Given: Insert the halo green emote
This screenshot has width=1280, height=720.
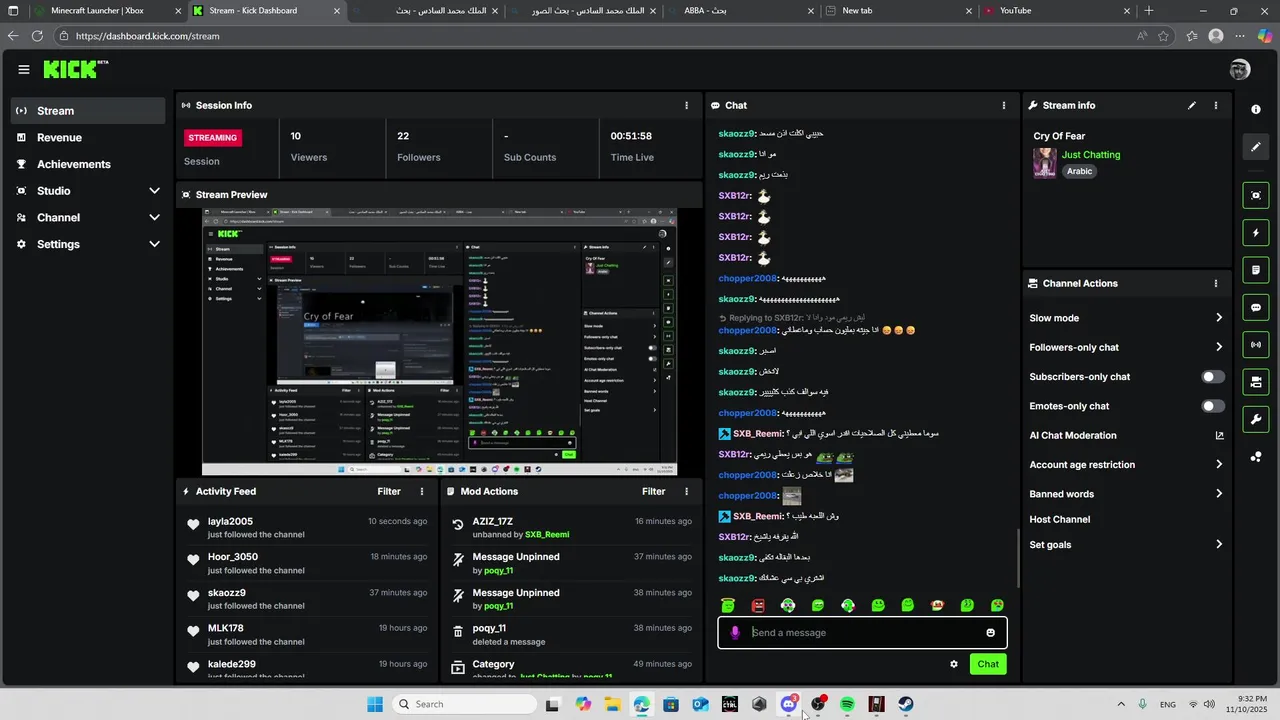Looking at the screenshot, I should click(728, 605).
